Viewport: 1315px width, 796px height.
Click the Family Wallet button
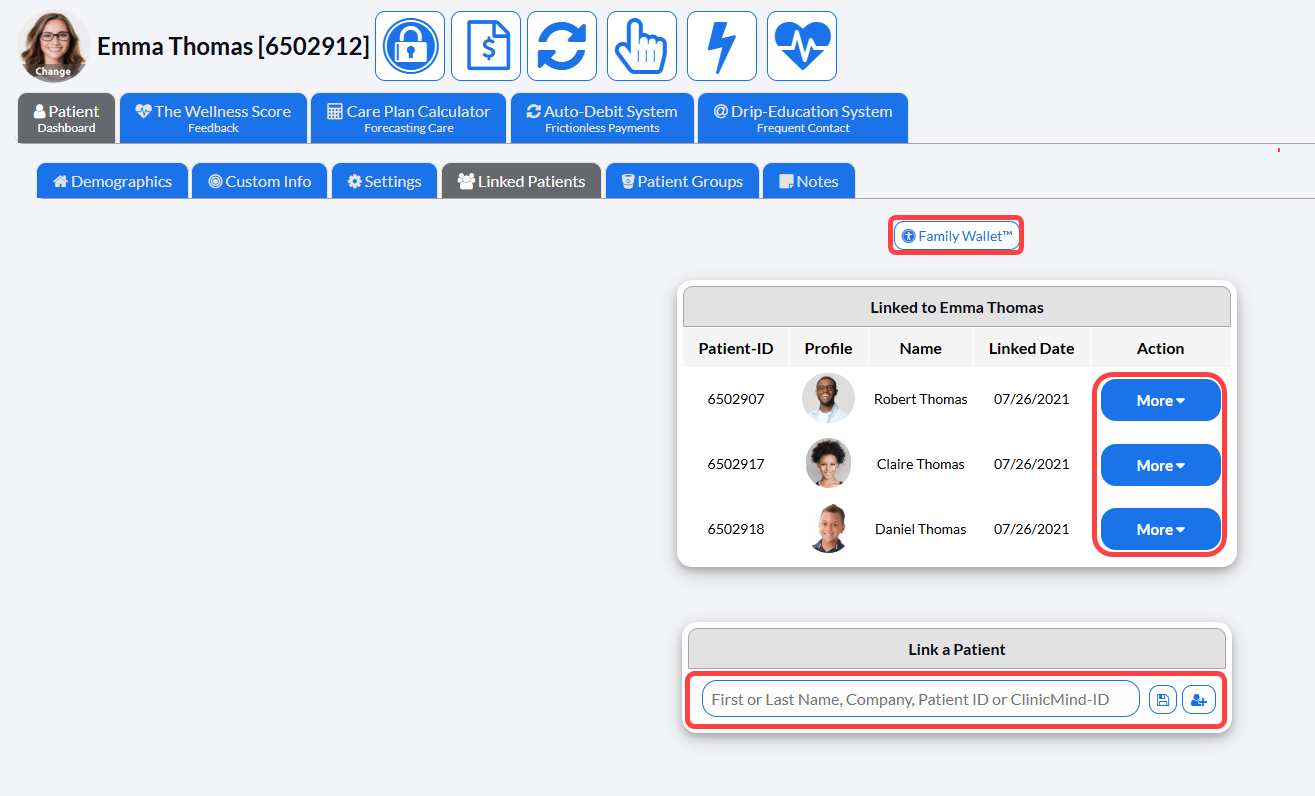957,236
